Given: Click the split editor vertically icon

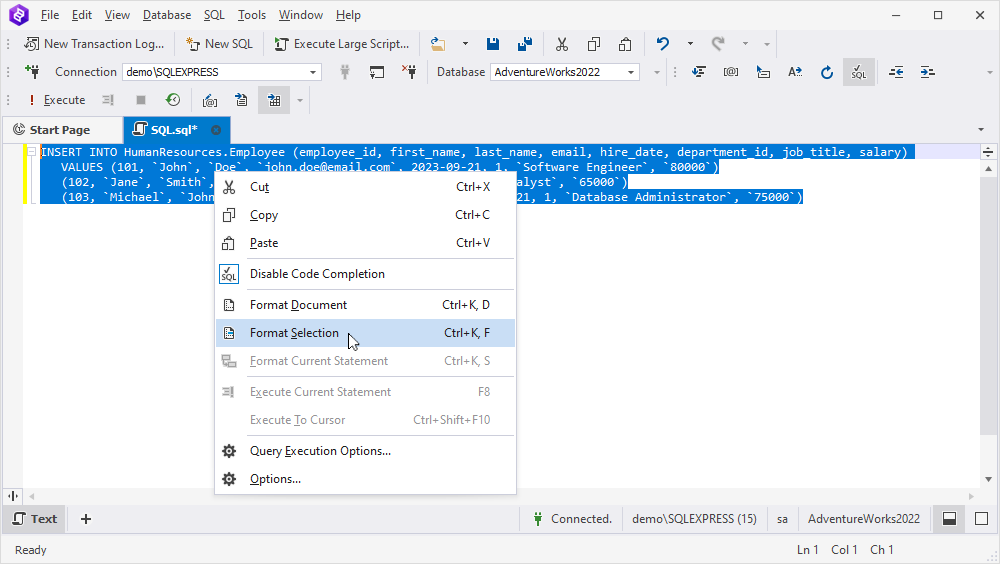Looking at the screenshot, I should (13, 496).
